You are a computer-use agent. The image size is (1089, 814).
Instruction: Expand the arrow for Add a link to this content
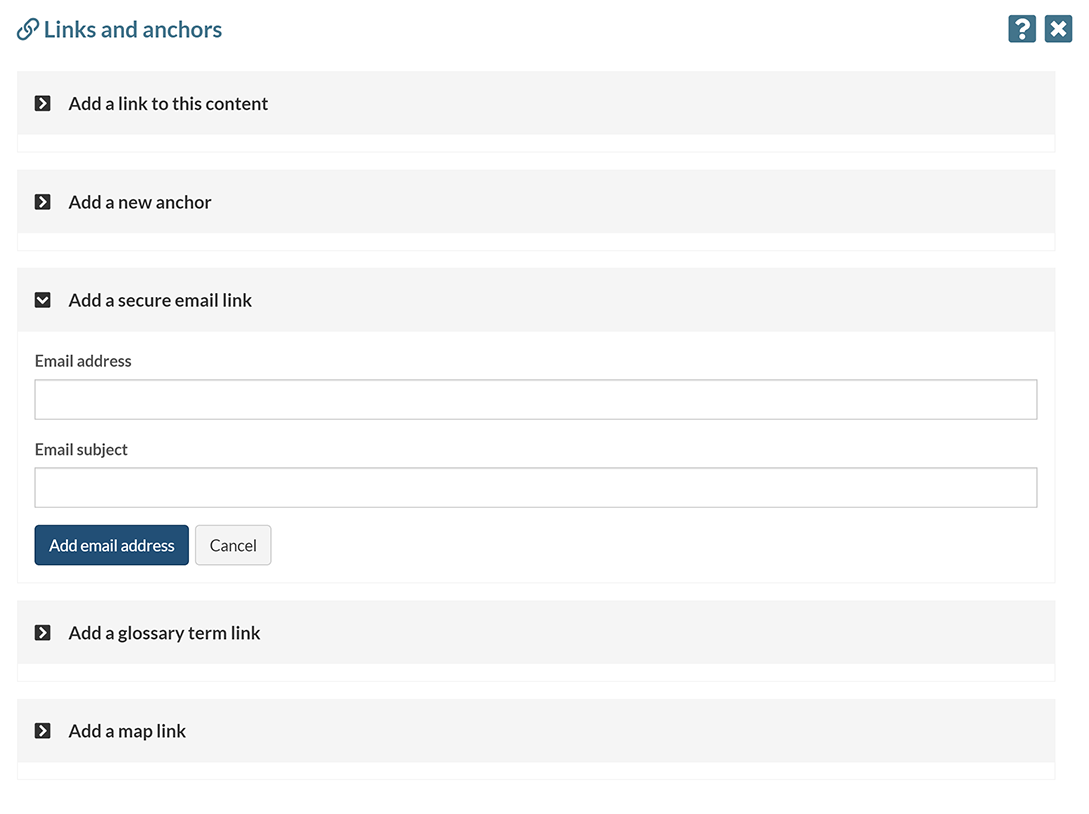click(x=43, y=103)
